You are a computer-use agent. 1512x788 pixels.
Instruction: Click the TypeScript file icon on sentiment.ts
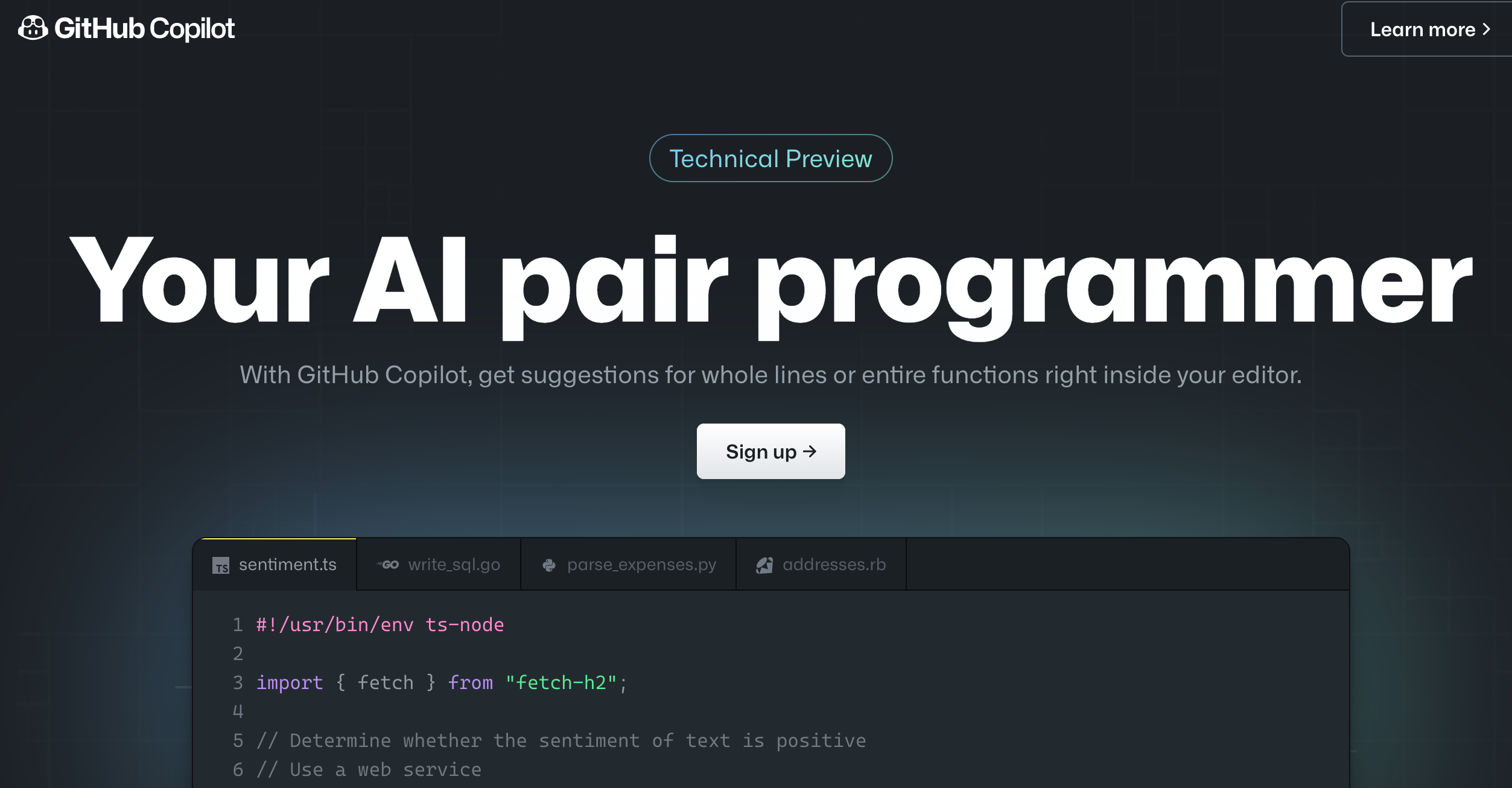(x=221, y=565)
